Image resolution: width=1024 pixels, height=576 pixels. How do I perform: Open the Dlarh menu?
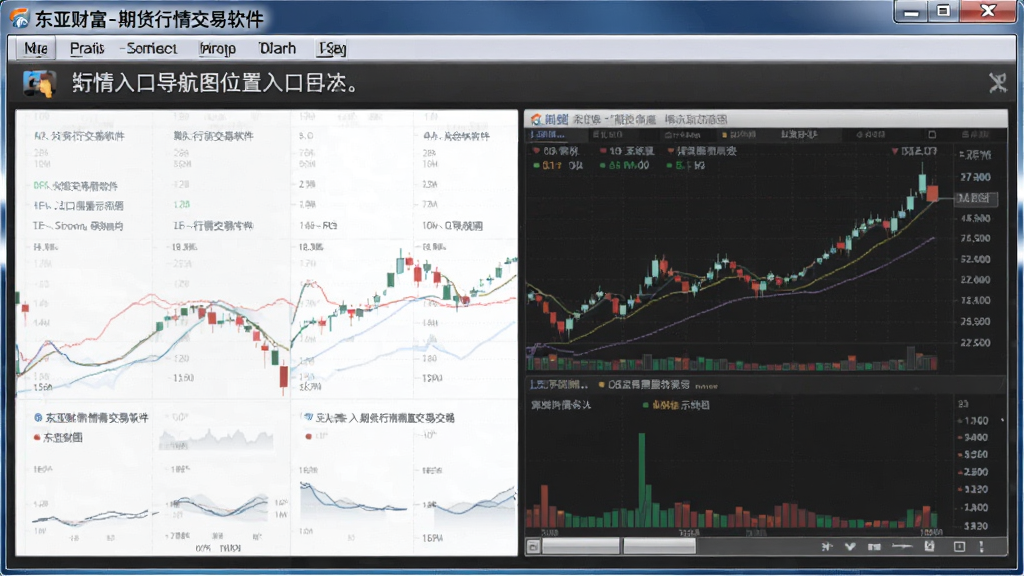[277, 48]
